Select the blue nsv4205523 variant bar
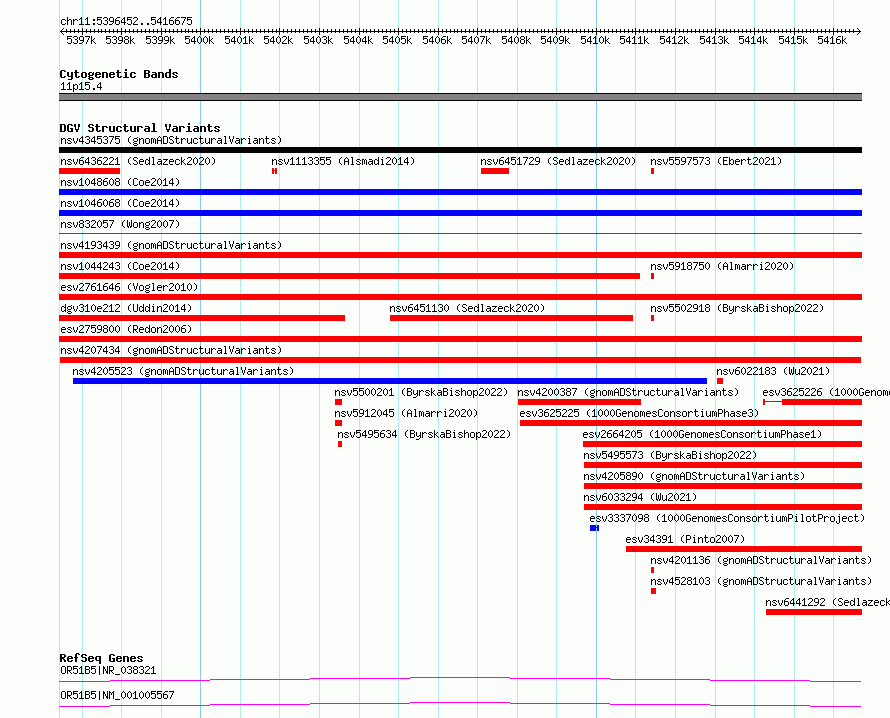This screenshot has width=890, height=718. [390, 381]
